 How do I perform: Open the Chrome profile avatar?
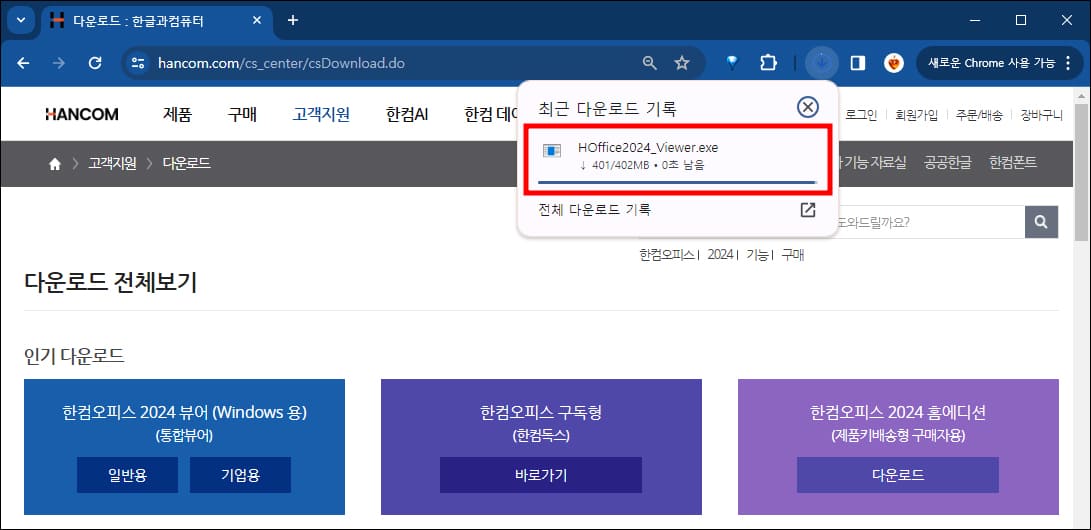click(893, 63)
